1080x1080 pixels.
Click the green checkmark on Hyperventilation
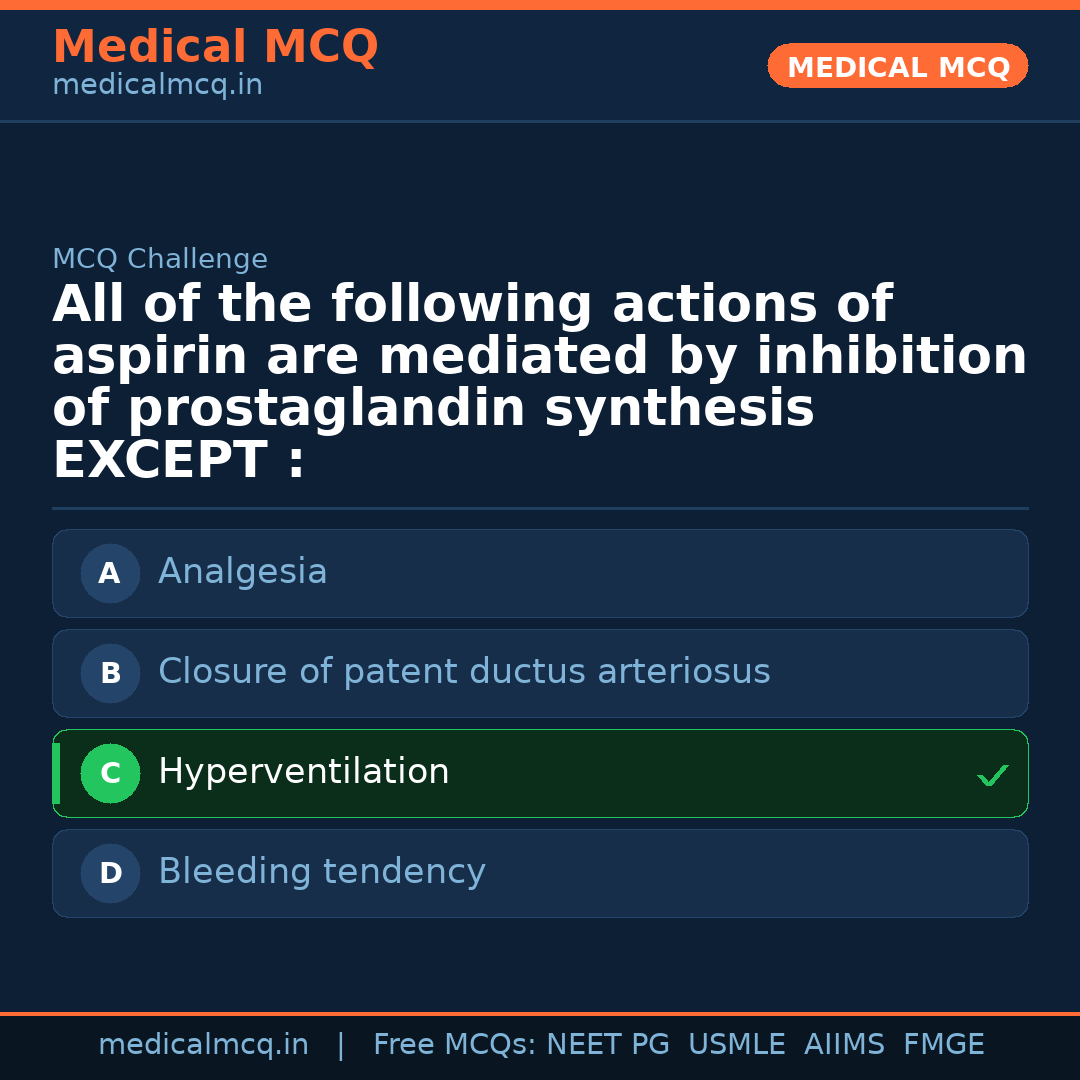point(992,775)
